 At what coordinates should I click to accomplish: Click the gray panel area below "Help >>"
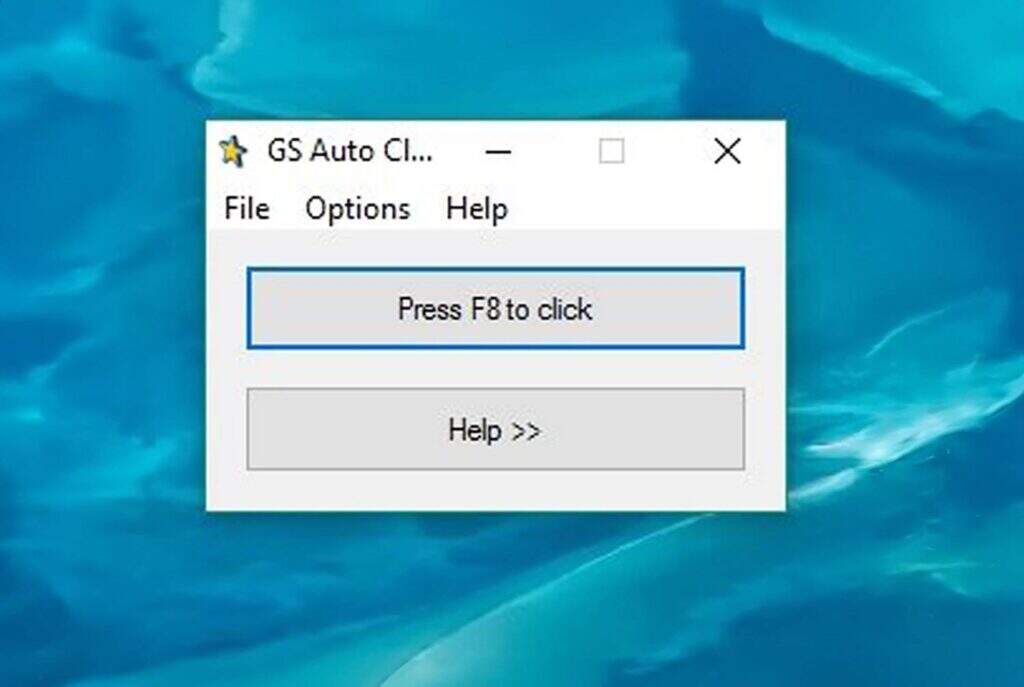(x=495, y=490)
